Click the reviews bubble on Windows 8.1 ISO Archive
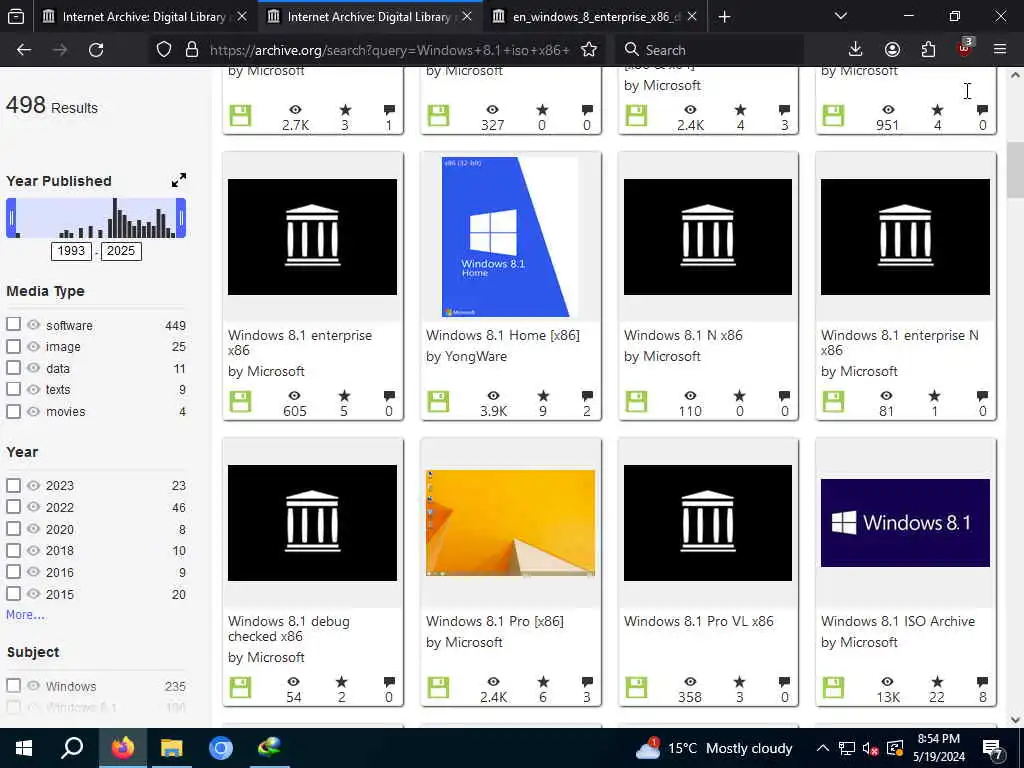 point(982,682)
